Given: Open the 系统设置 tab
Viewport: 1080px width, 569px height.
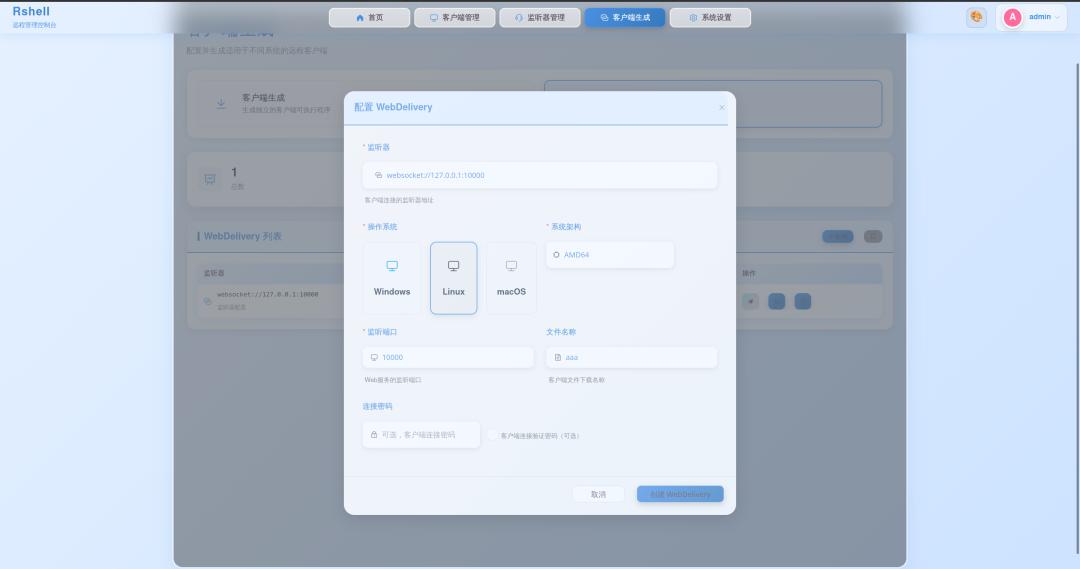Looking at the screenshot, I should [710, 17].
